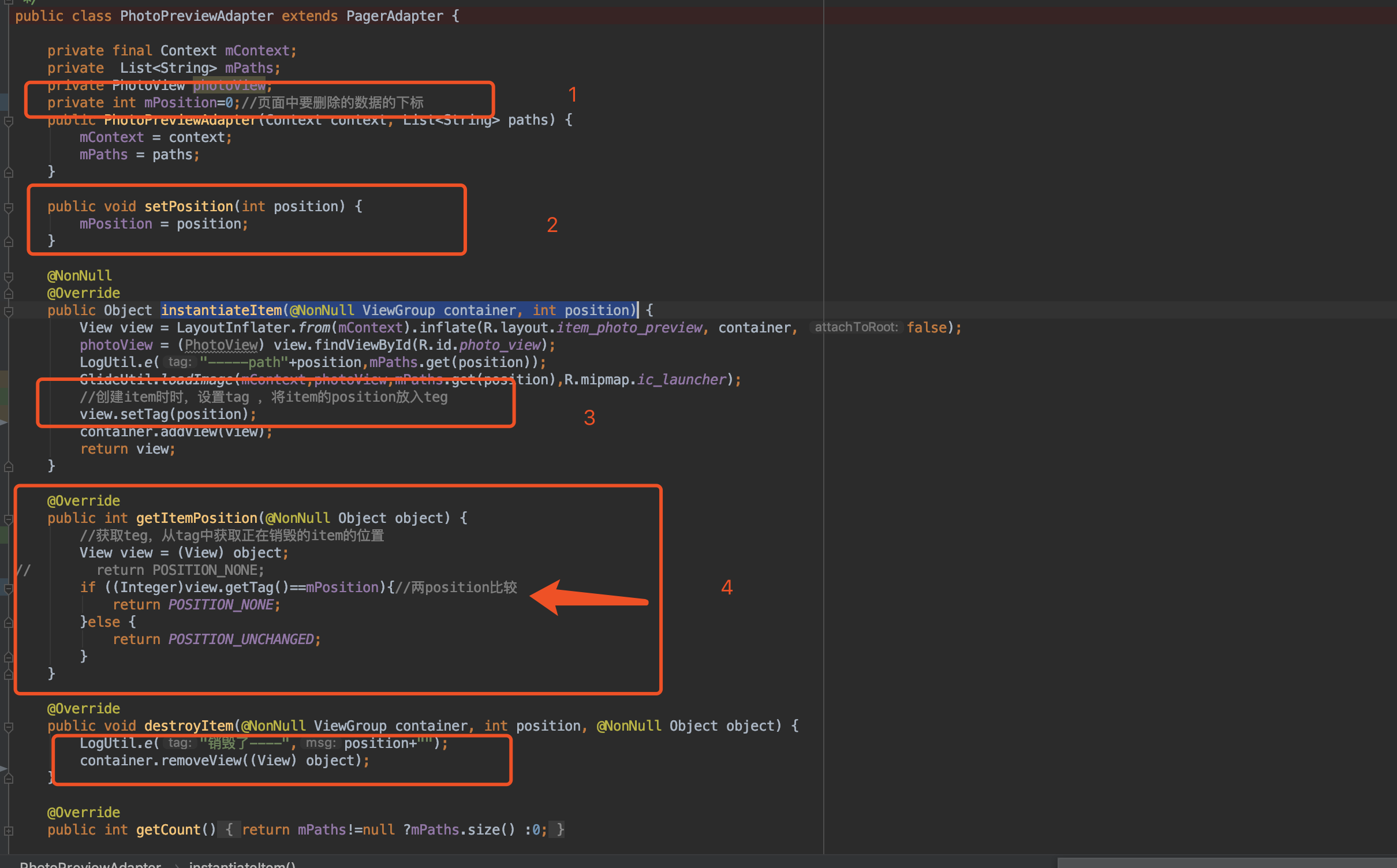
Task: Click active 'return POSITION_NONE;' inside if block
Action: click(x=196, y=604)
